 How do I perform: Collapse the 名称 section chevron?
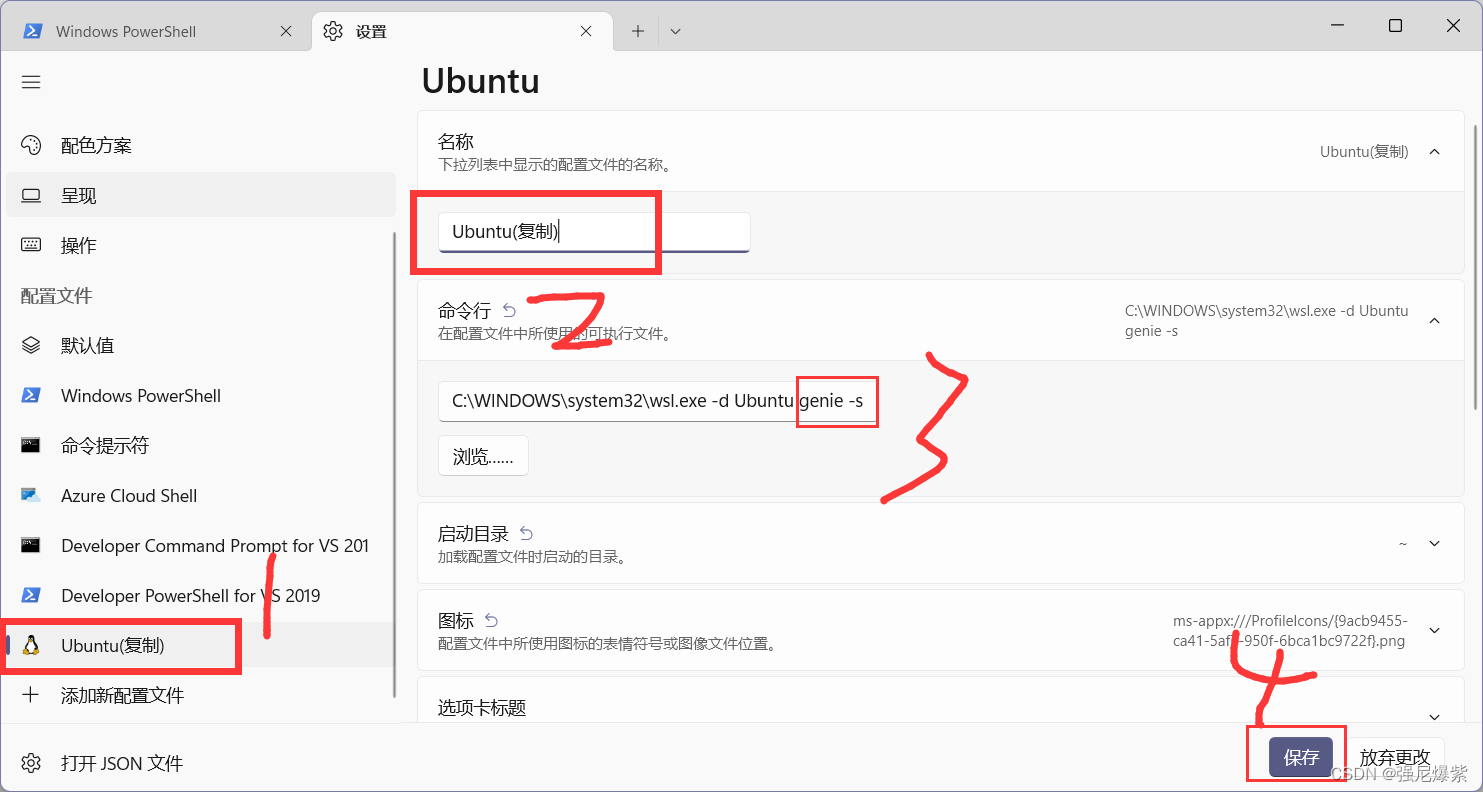click(1434, 152)
